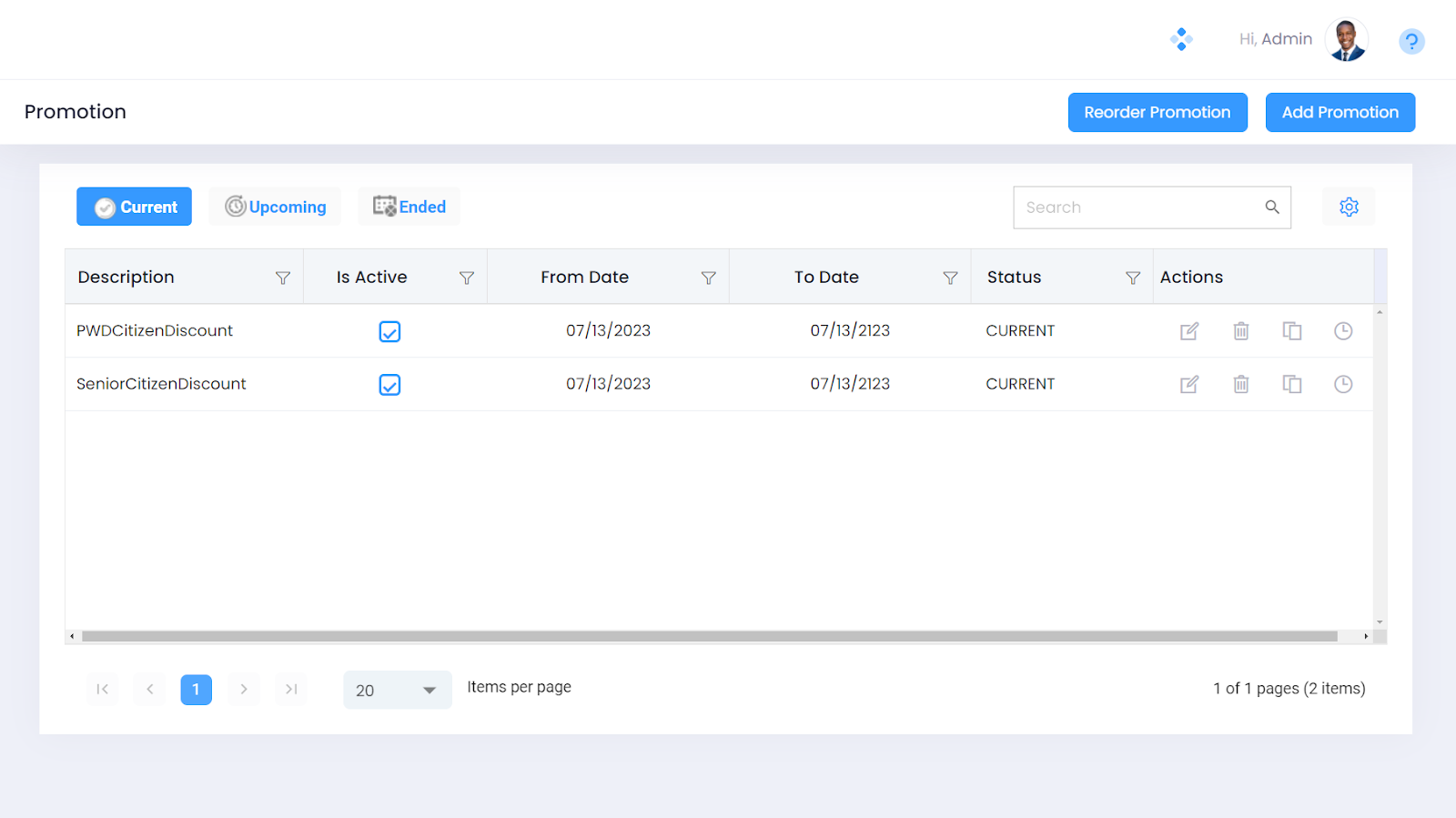Click the Add Promotion button
The image size is (1456, 818).
click(1340, 113)
